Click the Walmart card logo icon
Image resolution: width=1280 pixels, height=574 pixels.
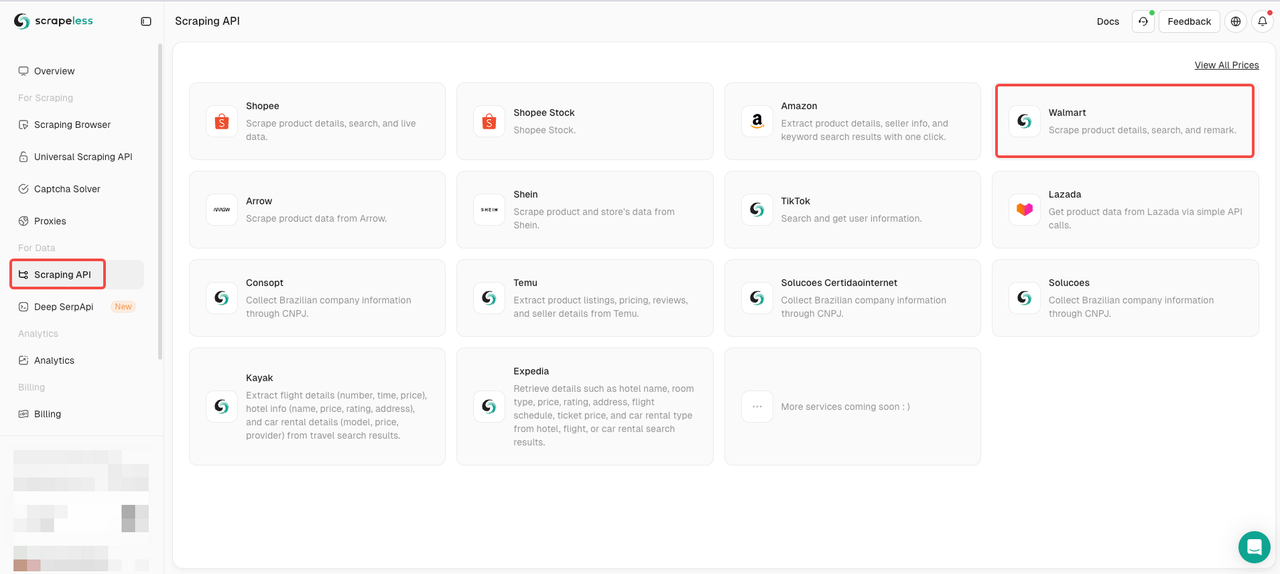pos(1024,121)
